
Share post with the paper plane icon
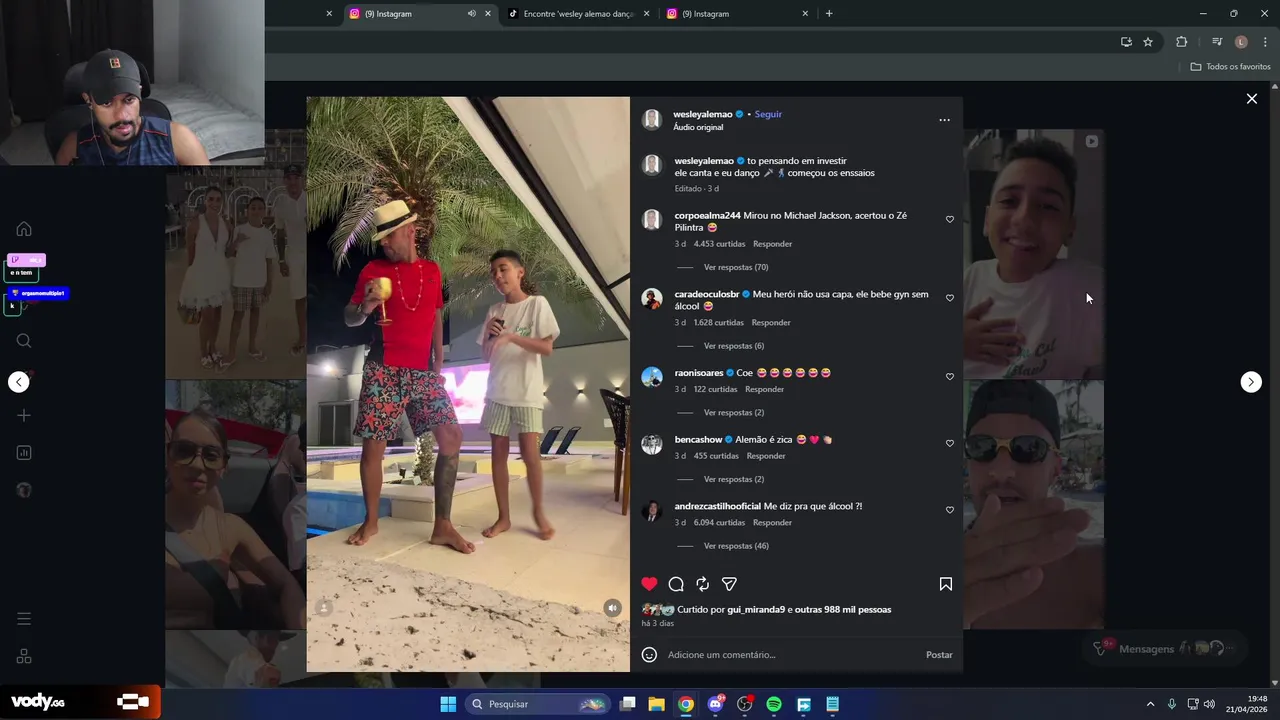pos(729,584)
